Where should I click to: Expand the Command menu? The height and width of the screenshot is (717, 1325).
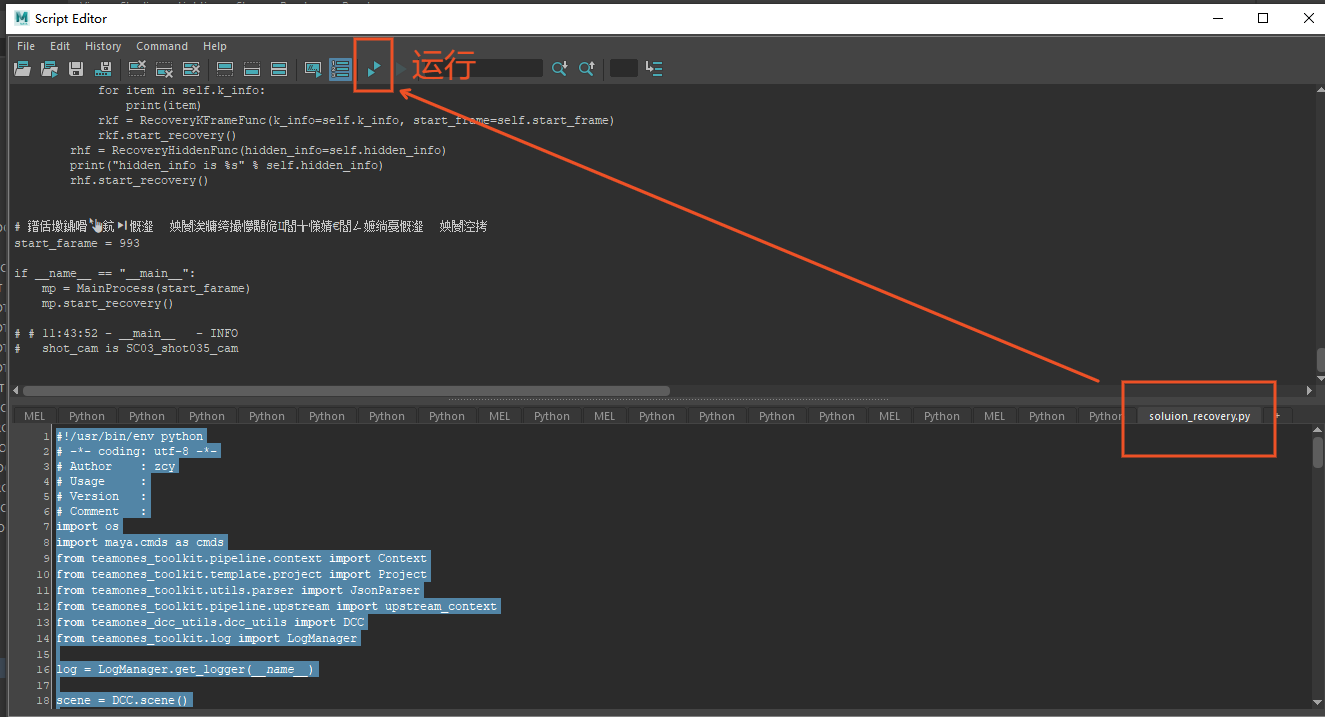pyautogui.click(x=162, y=46)
